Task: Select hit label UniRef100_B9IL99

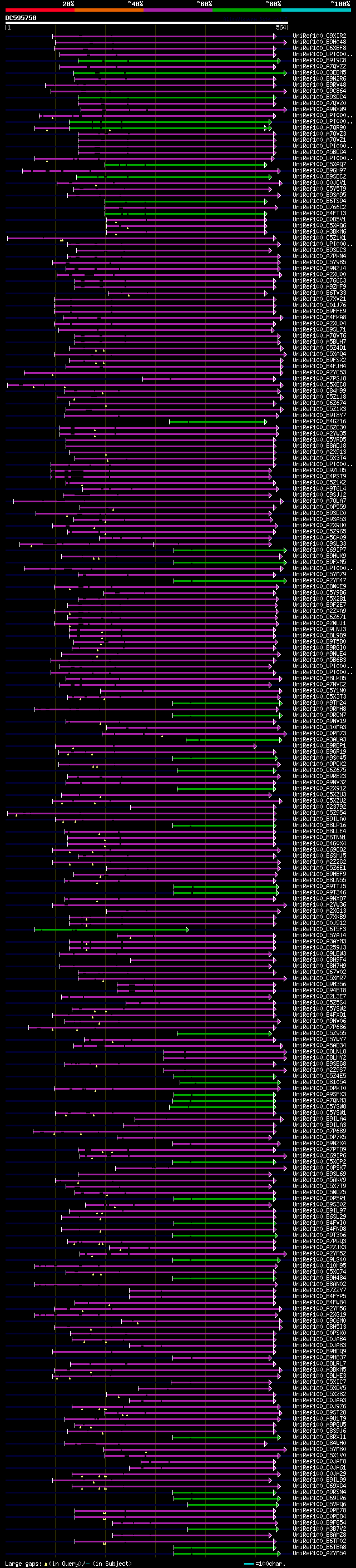Action: point(319,1480)
